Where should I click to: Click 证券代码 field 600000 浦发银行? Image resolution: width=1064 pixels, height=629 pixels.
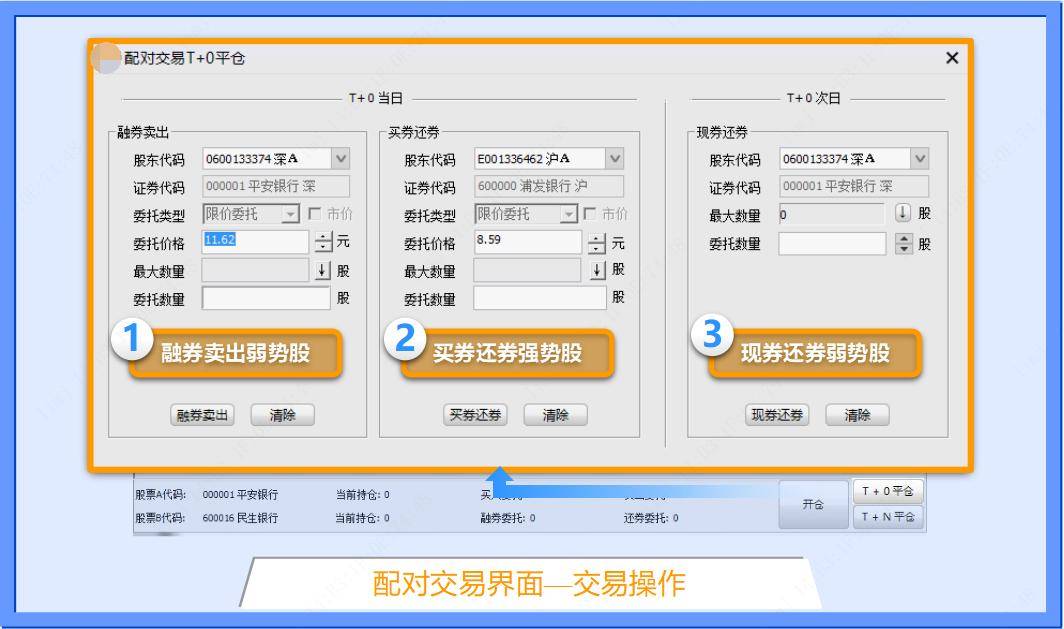[548, 187]
